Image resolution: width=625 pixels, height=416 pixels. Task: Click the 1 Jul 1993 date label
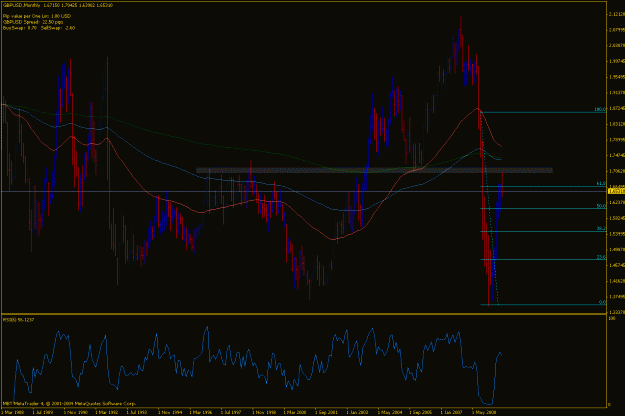tap(137, 412)
